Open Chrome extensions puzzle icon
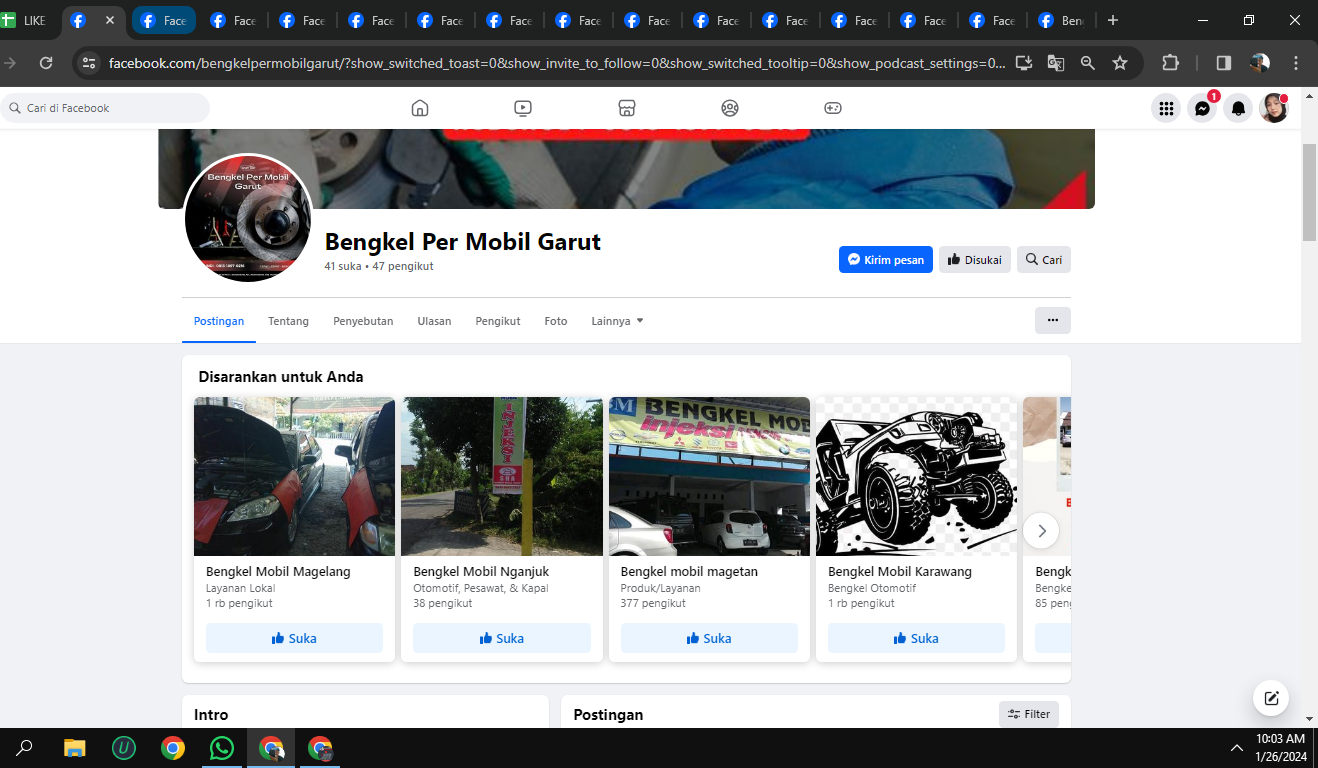Viewport: 1318px width, 768px height. tap(1170, 63)
